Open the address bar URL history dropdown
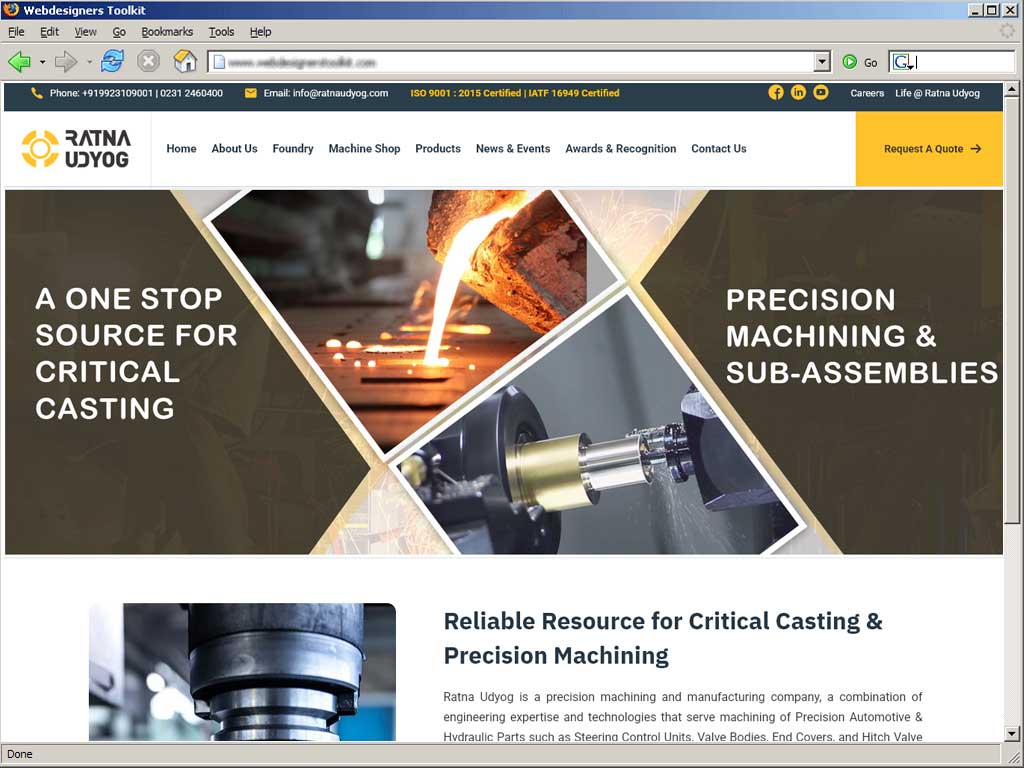 coord(822,62)
